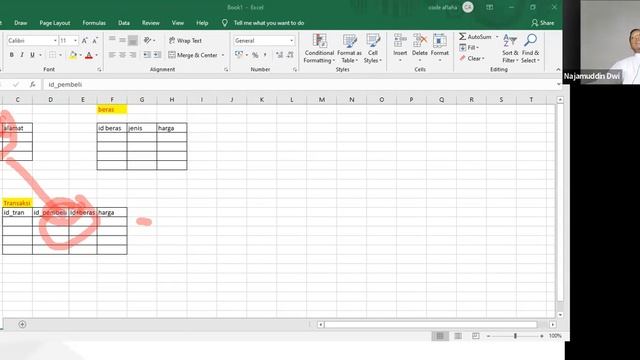Apply yellow fill color bucket
The image size is (640, 360).
[73, 55]
